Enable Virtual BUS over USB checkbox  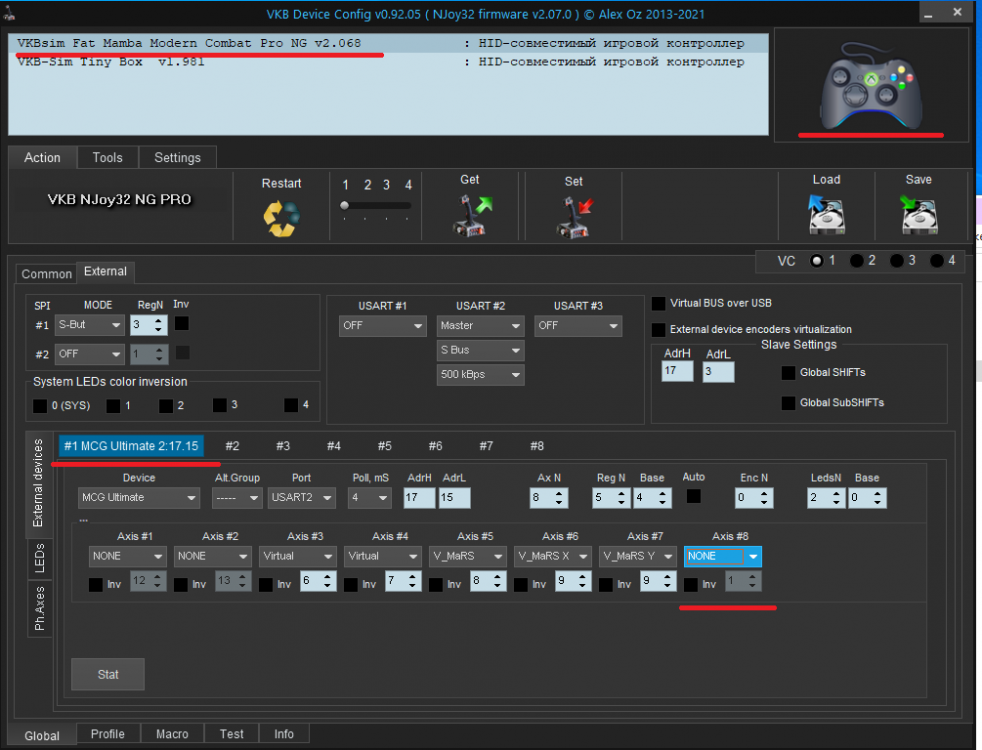659,303
